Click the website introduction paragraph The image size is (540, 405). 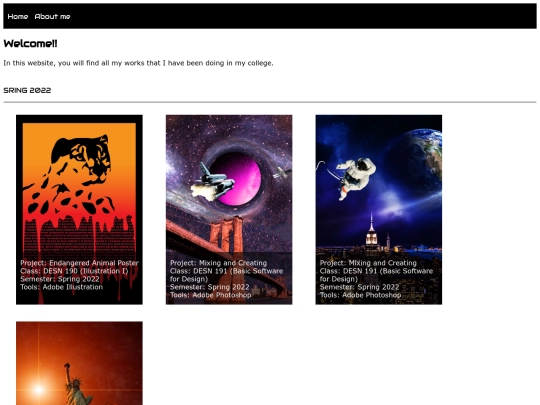[x=138, y=63]
